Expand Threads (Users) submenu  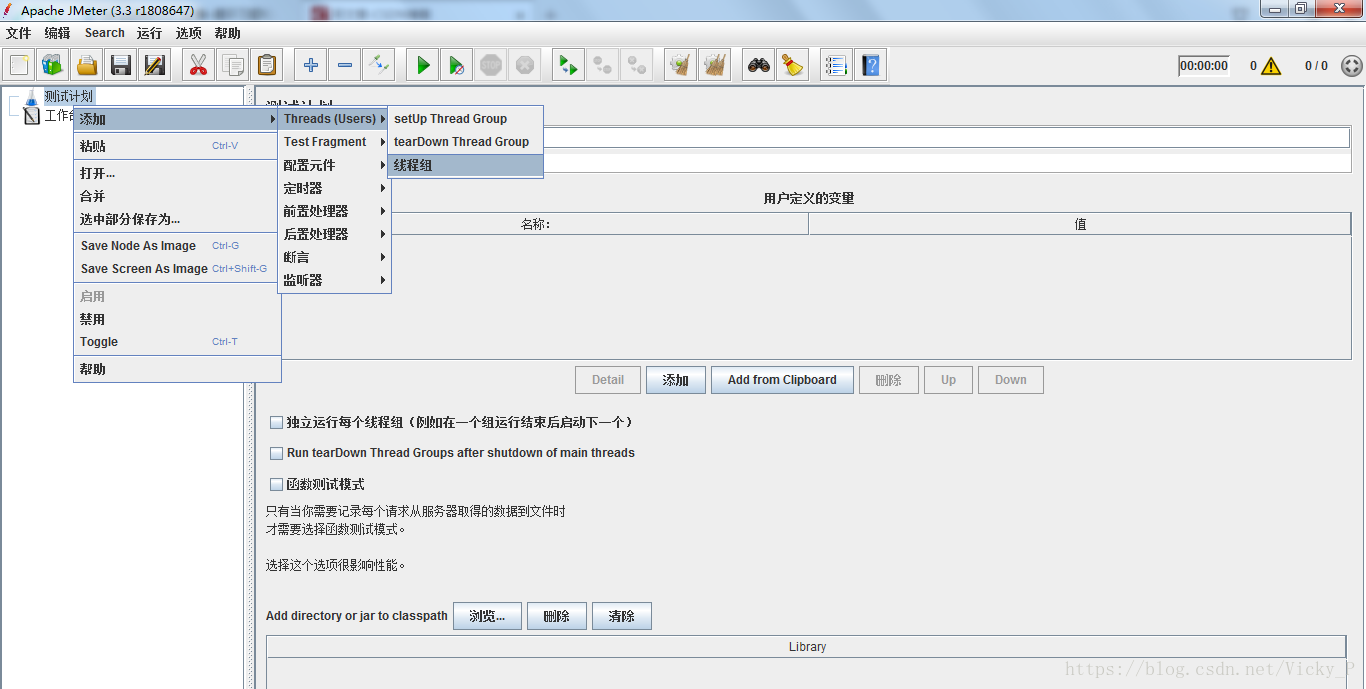333,119
